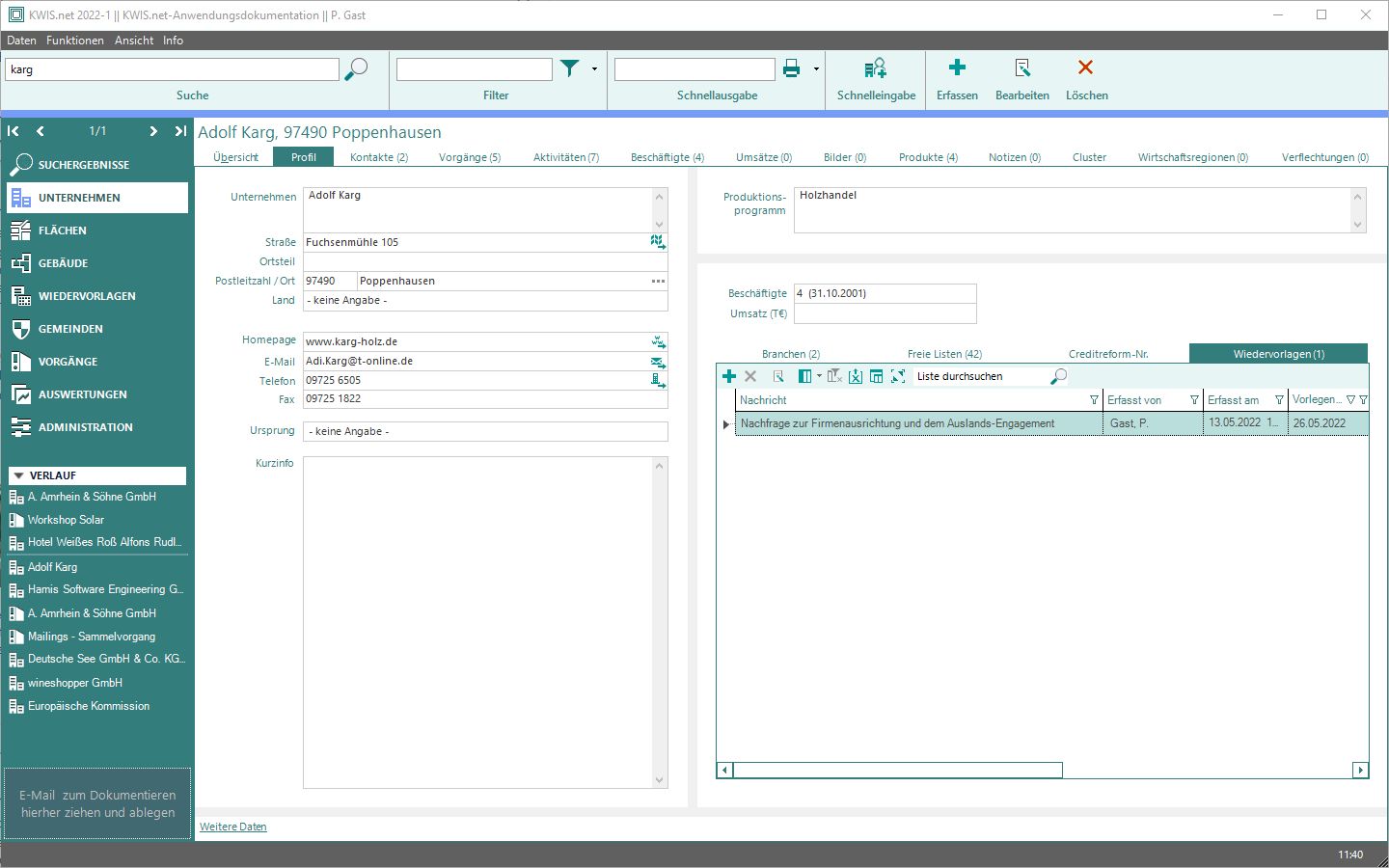Image resolution: width=1389 pixels, height=868 pixels.
Task: Open the filter on the Erfasst am column
Action: [1279, 400]
